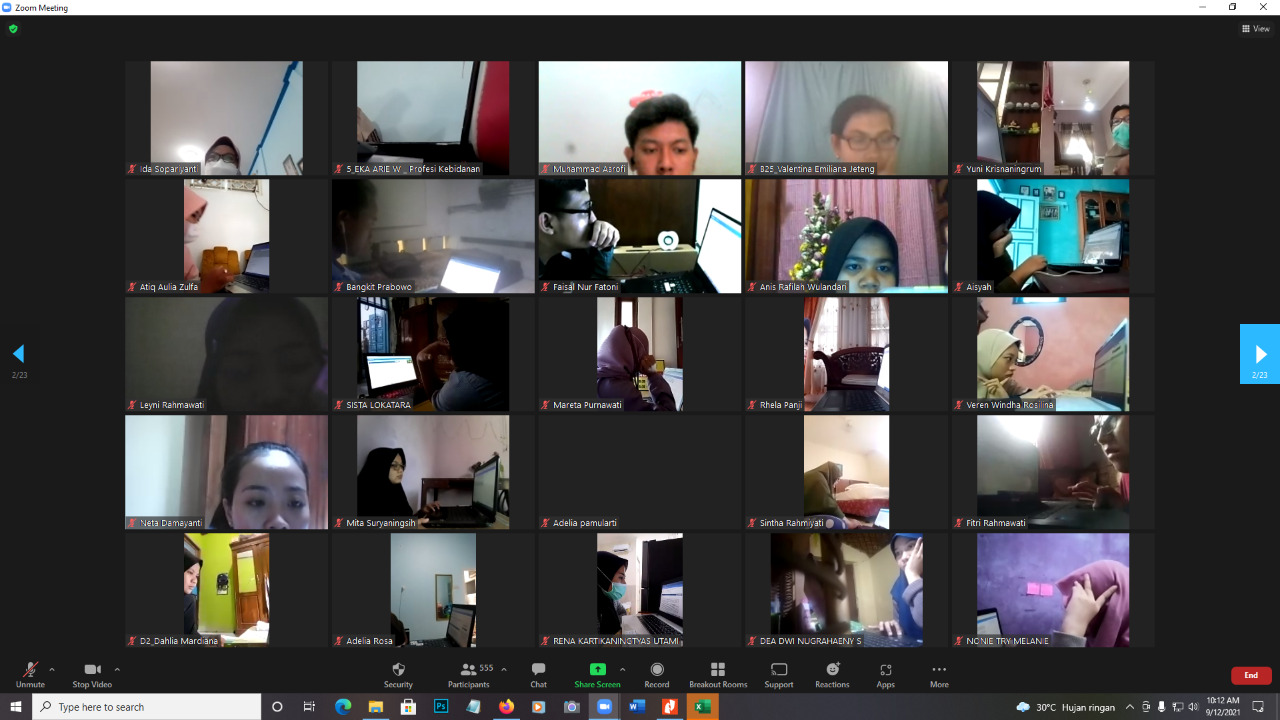Expand video options arrow next to Stop Video

pyautogui.click(x=117, y=669)
